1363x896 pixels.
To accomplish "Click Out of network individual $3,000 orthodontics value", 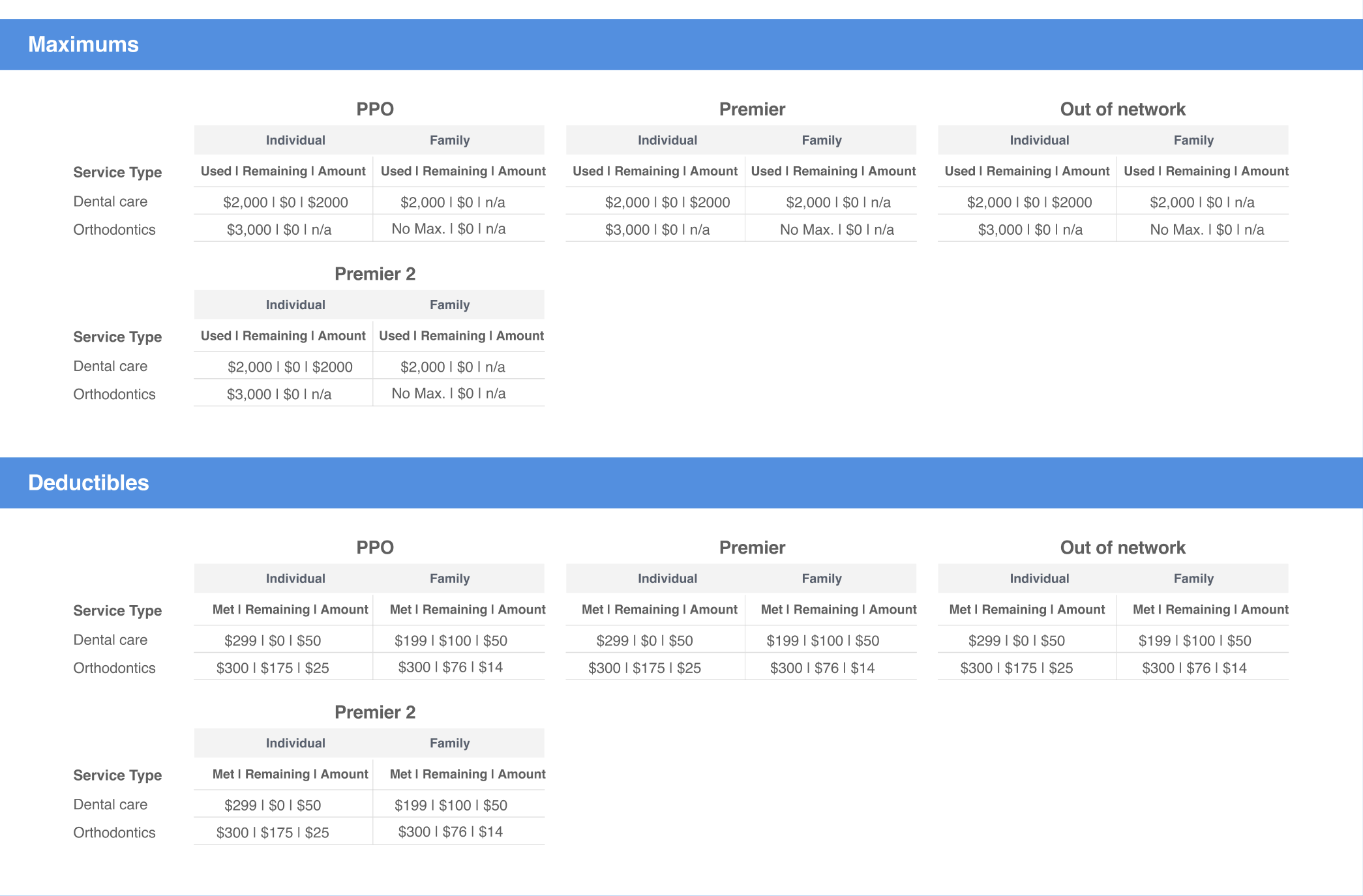I will (1030, 230).
